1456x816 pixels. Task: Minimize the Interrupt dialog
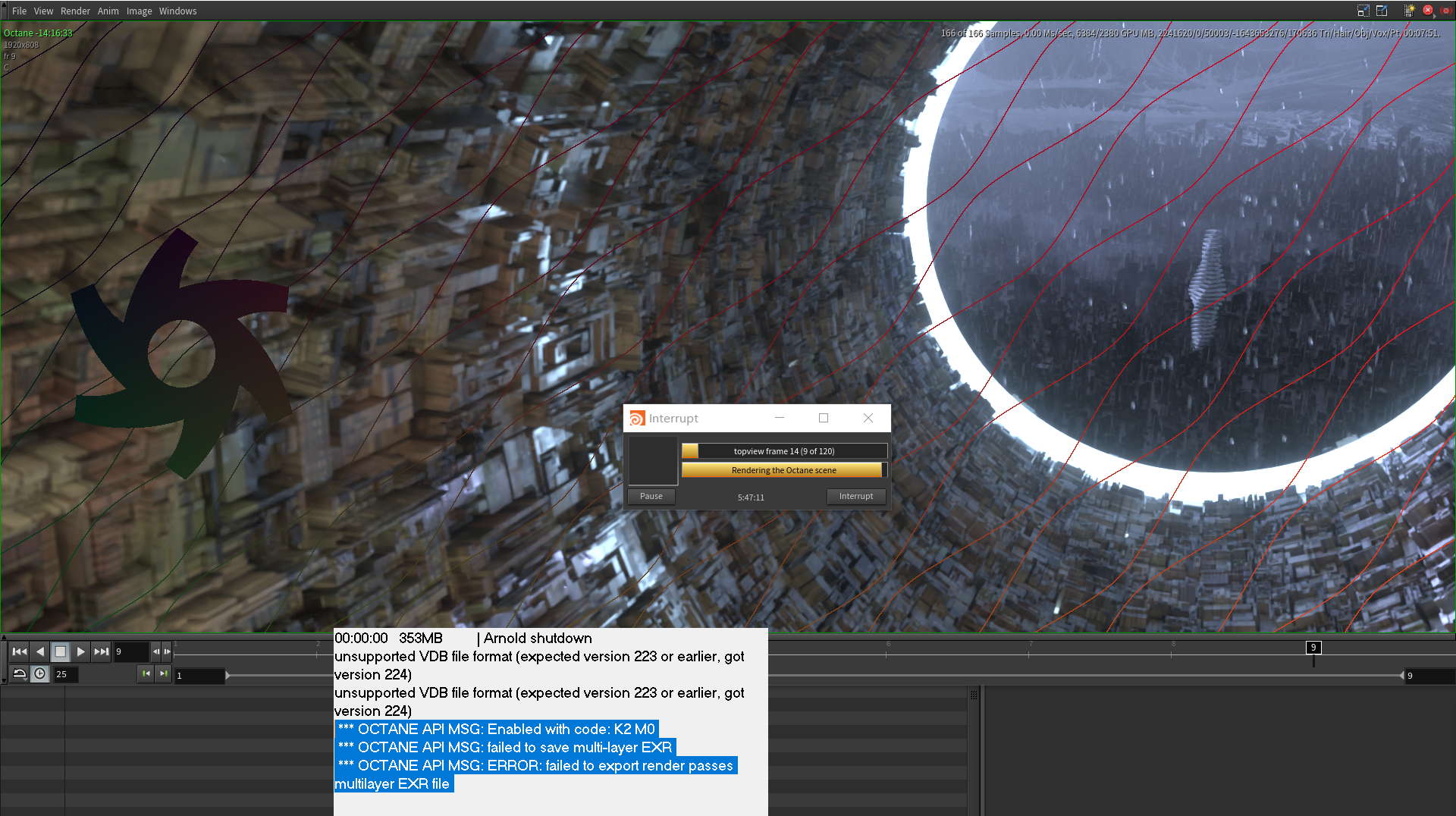coord(780,418)
